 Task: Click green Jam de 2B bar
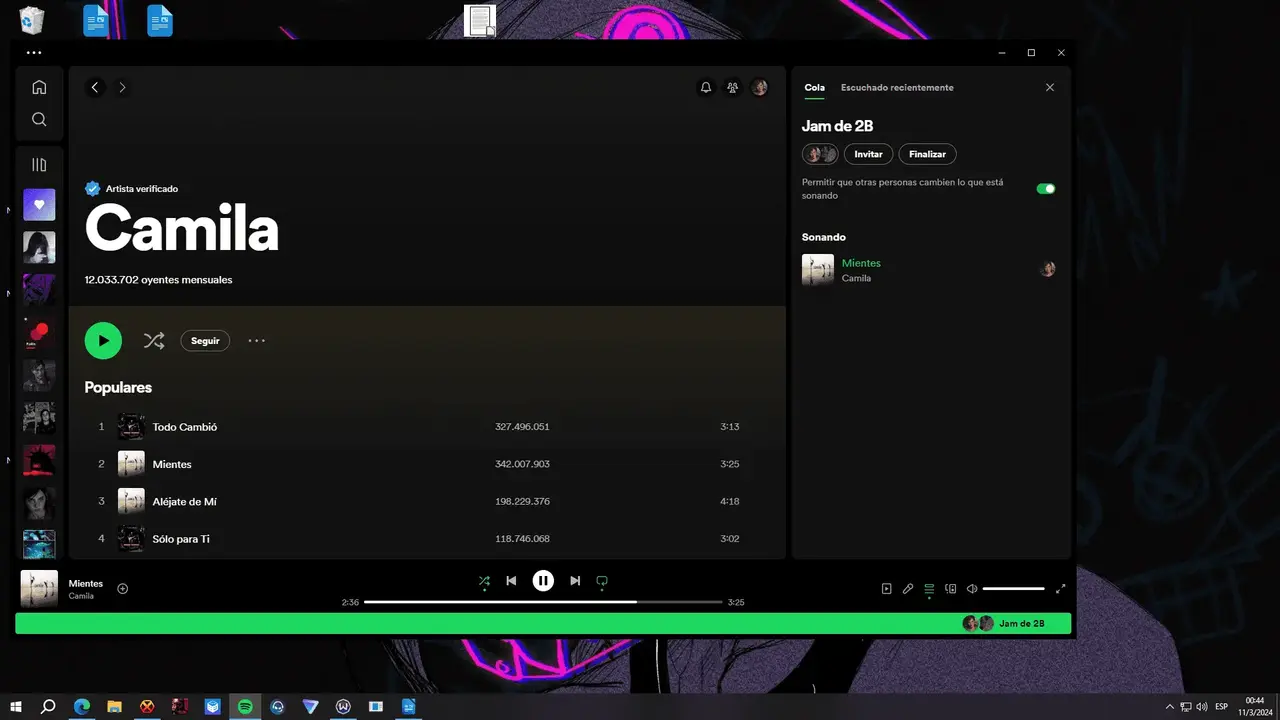click(x=543, y=623)
